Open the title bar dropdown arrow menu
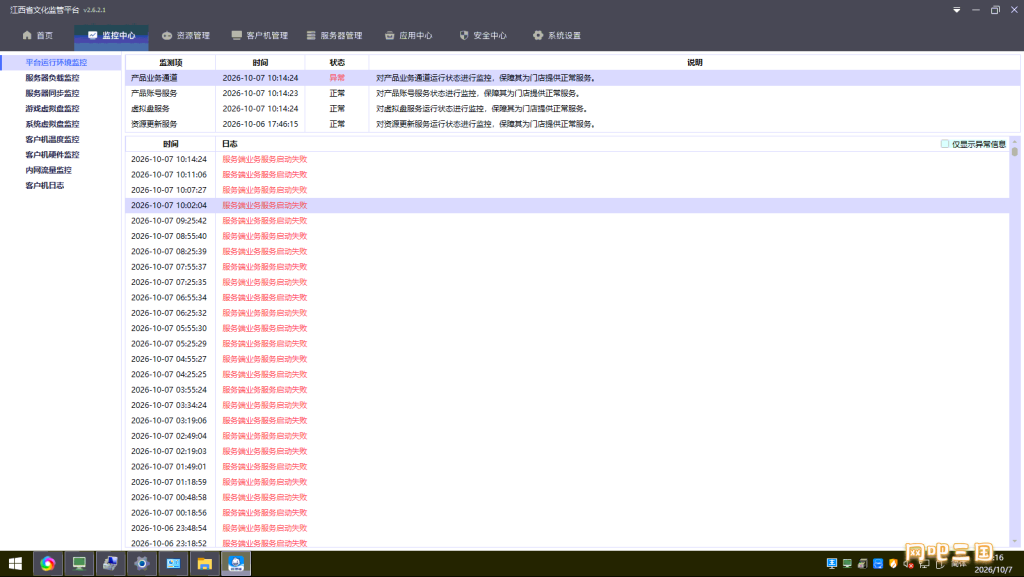Image resolution: width=1024 pixels, height=577 pixels. (x=957, y=10)
